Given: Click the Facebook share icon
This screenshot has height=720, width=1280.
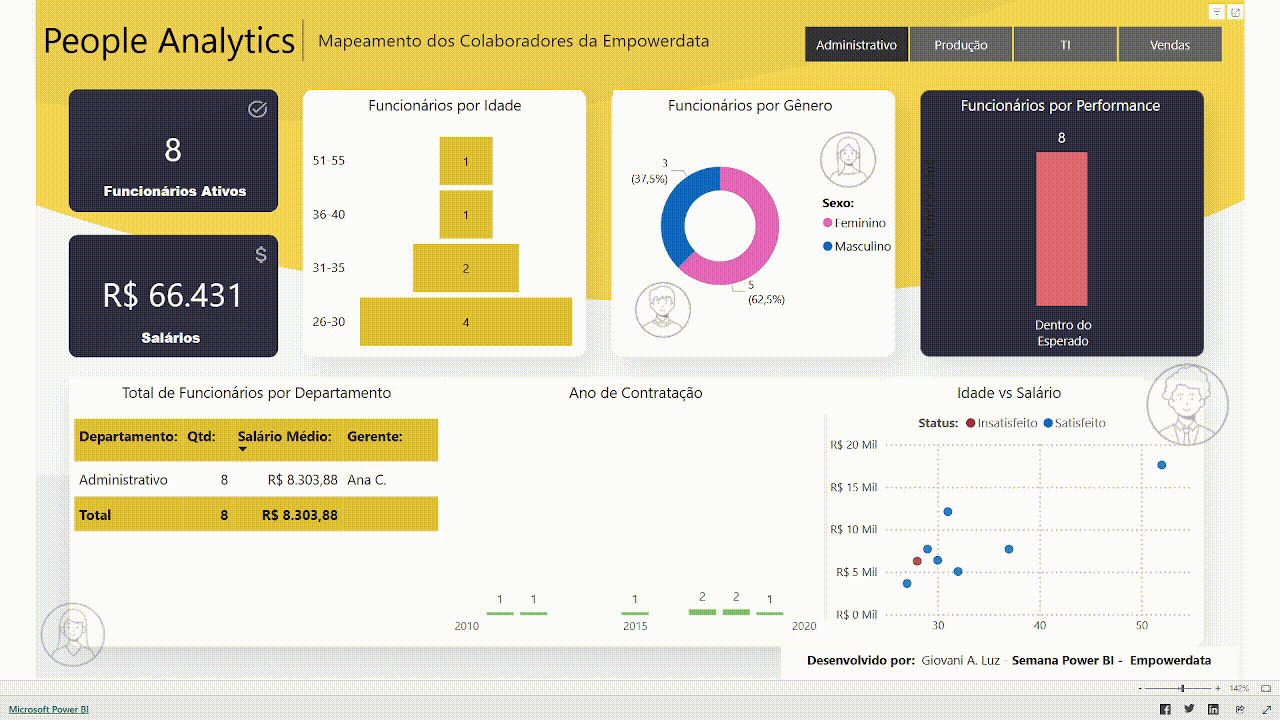Looking at the screenshot, I should click(1163, 709).
